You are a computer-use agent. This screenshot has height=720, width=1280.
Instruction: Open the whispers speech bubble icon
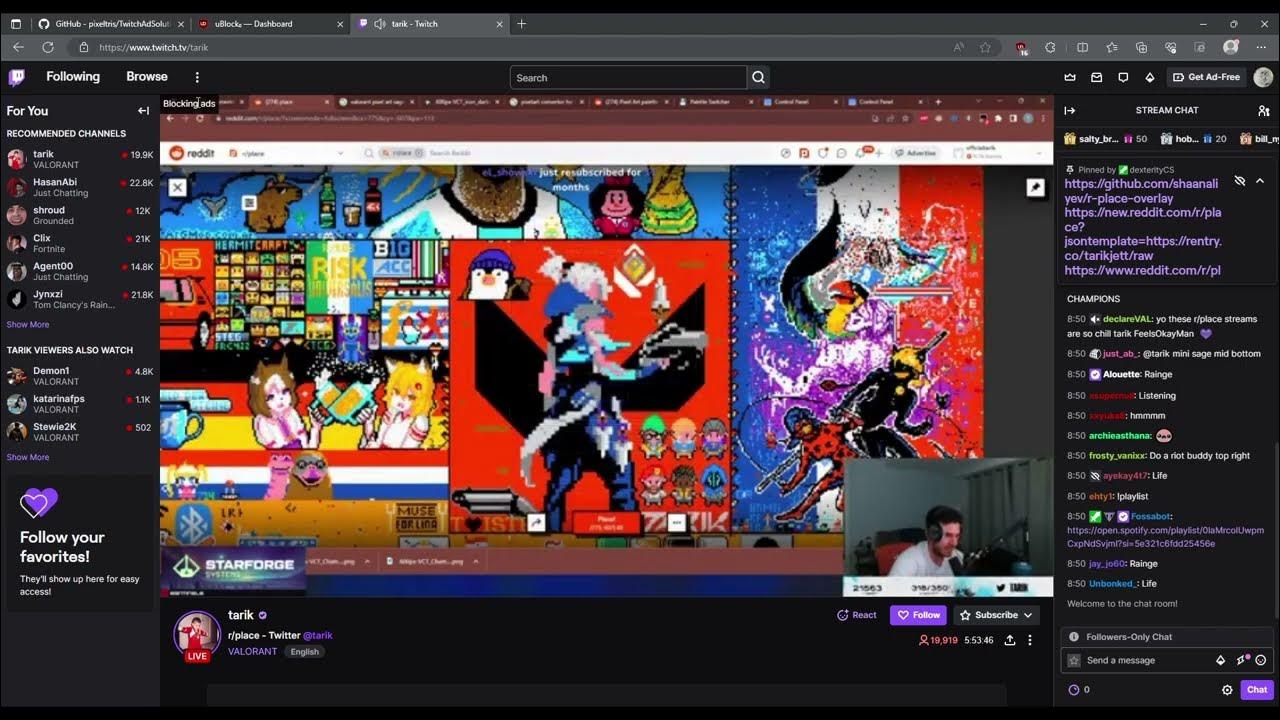click(x=1123, y=77)
